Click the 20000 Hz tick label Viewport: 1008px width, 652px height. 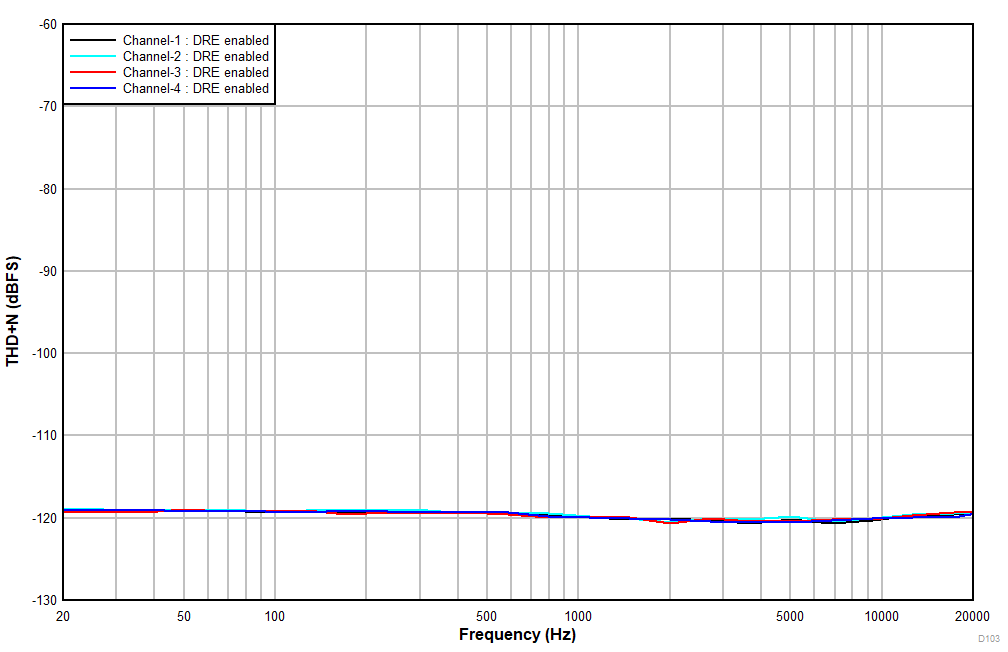[x=971, y=614]
